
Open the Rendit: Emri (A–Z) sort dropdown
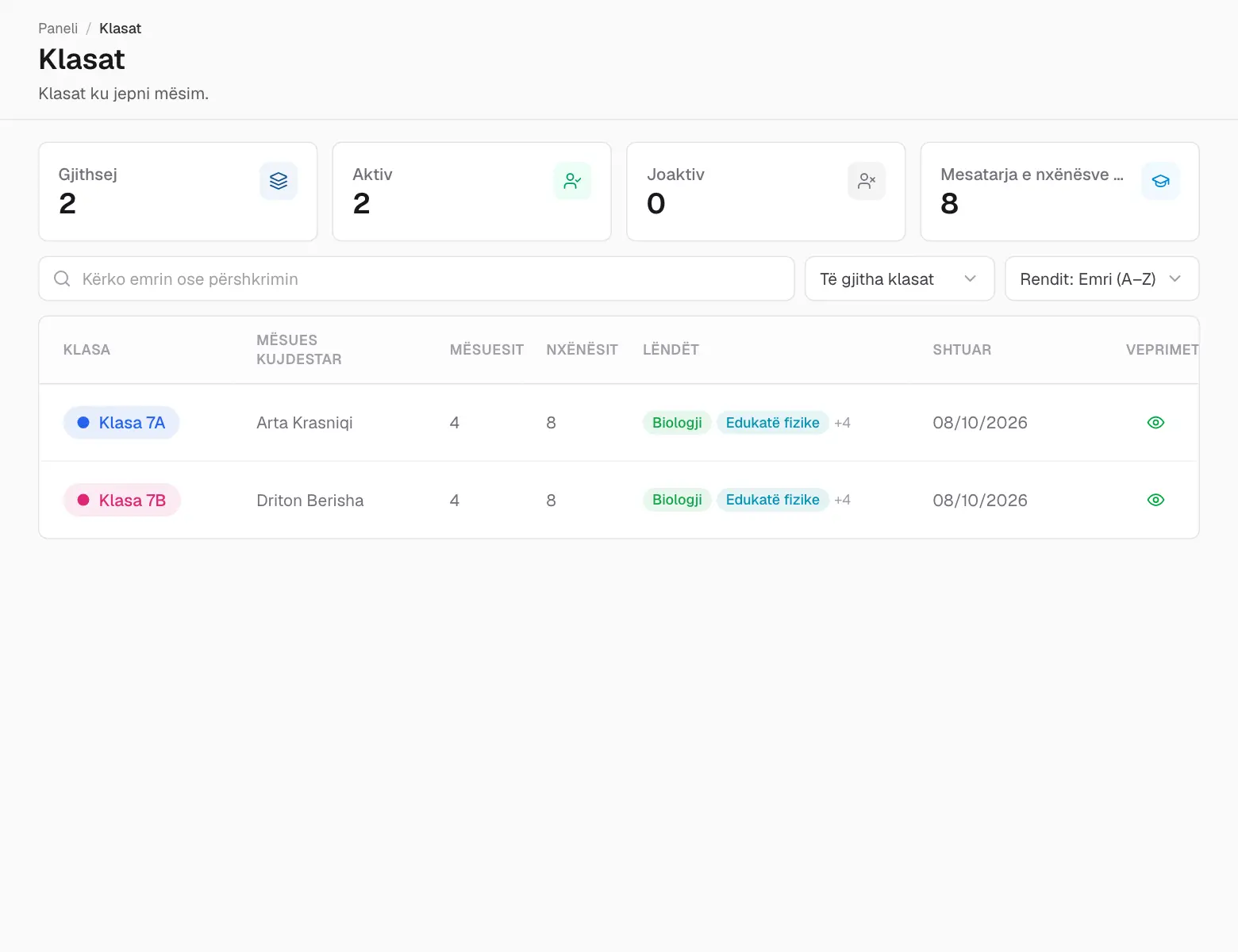click(x=1102, y=278)
